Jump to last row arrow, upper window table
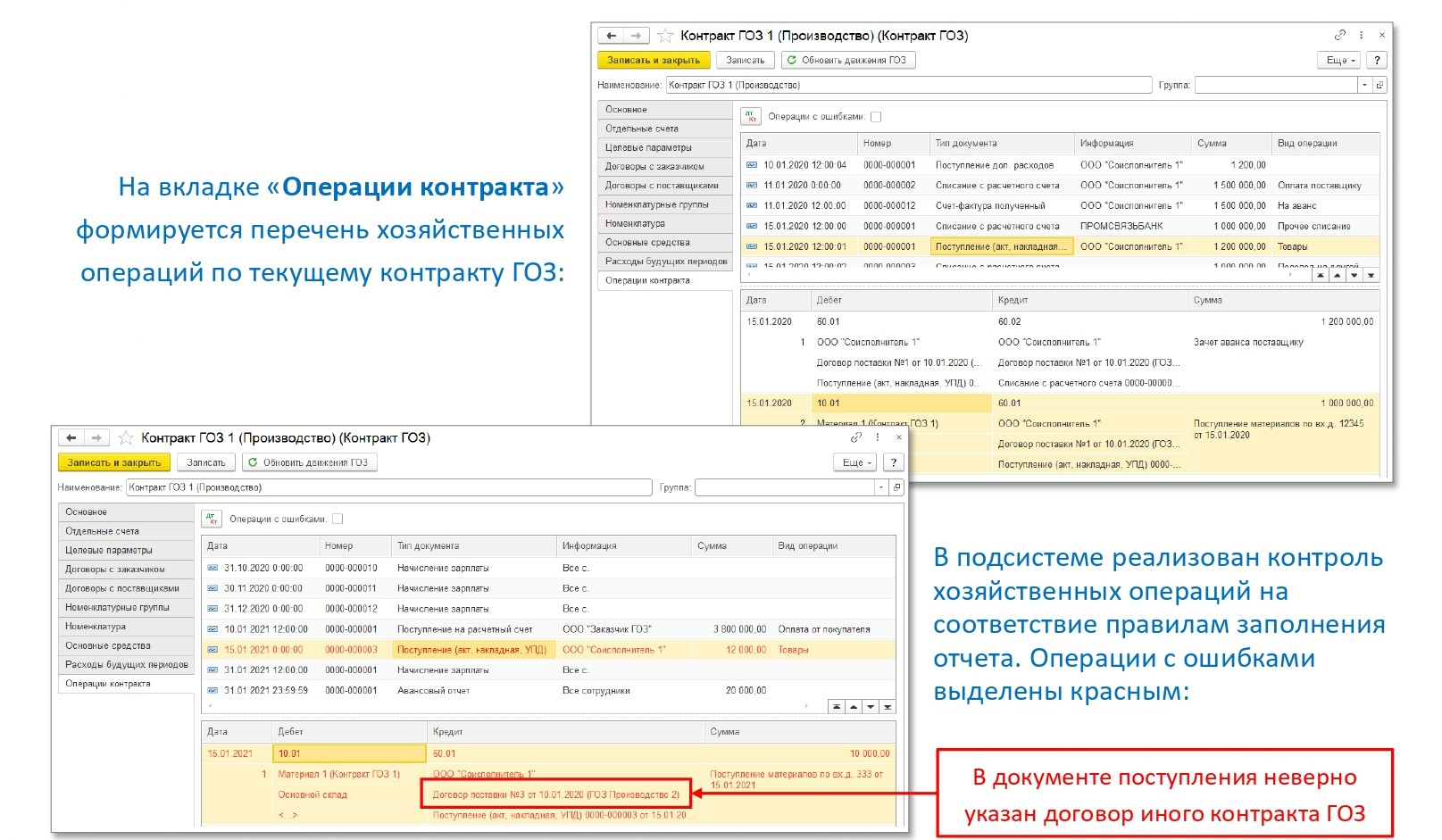 click(1371, 275)
